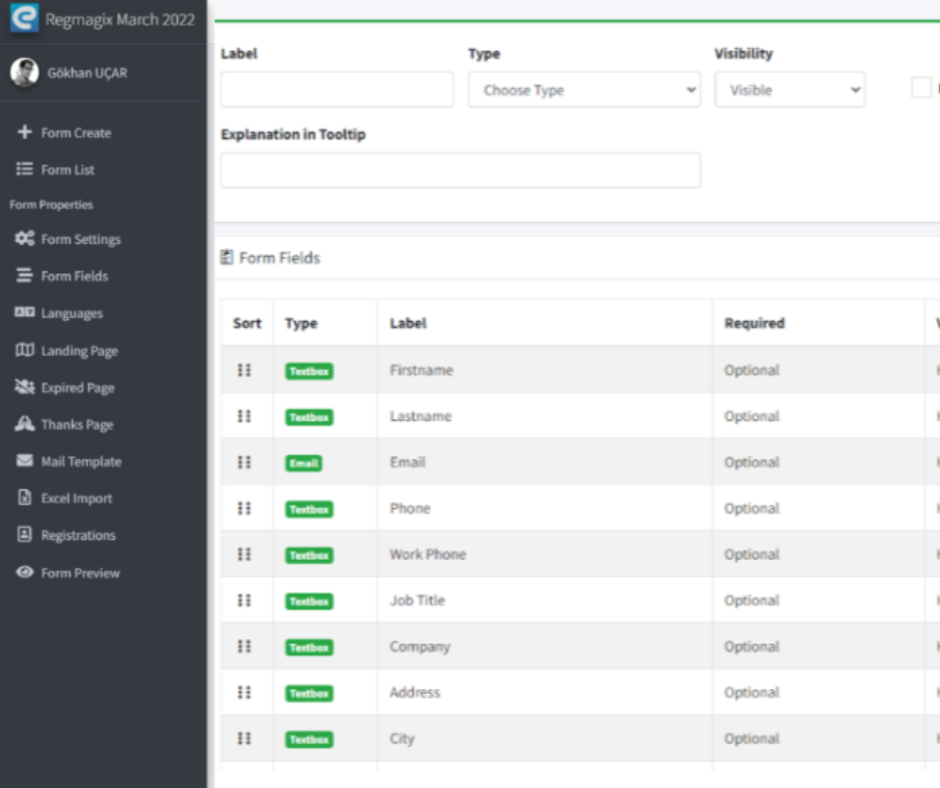Click the drag handle beside the Email field
Screen dimensions: 940x788
click(x=244, y=462)
